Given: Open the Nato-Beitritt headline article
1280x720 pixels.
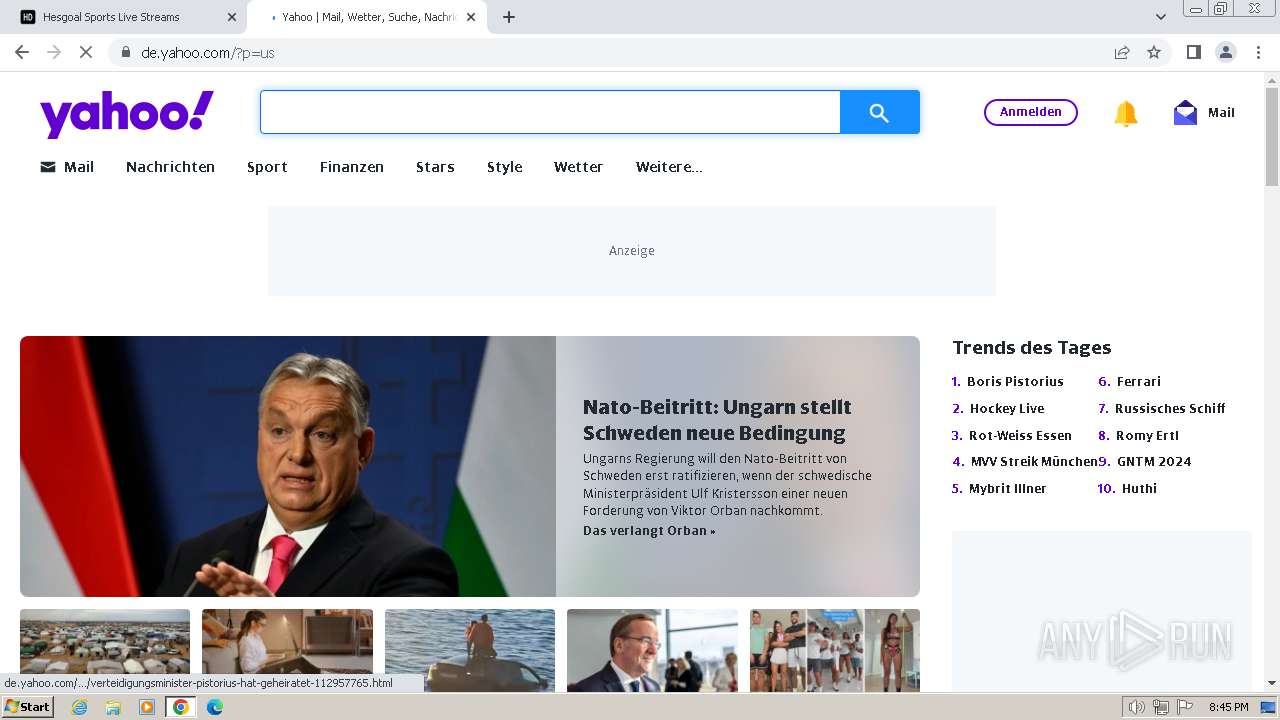Looking at the screenshot, I should click(x=717, y=420).
